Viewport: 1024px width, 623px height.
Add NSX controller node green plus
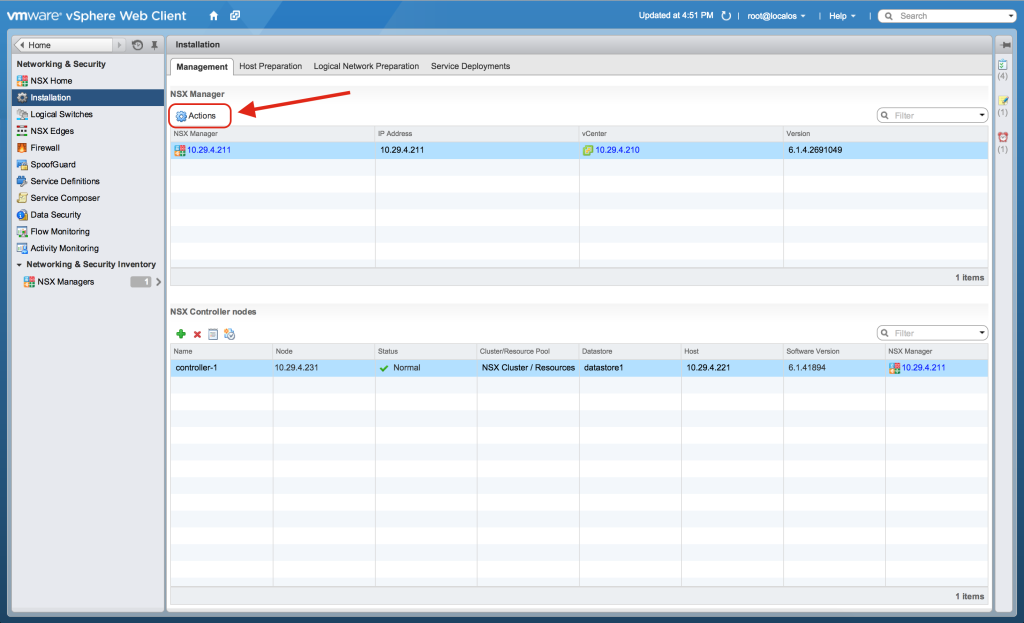point(181,334)
